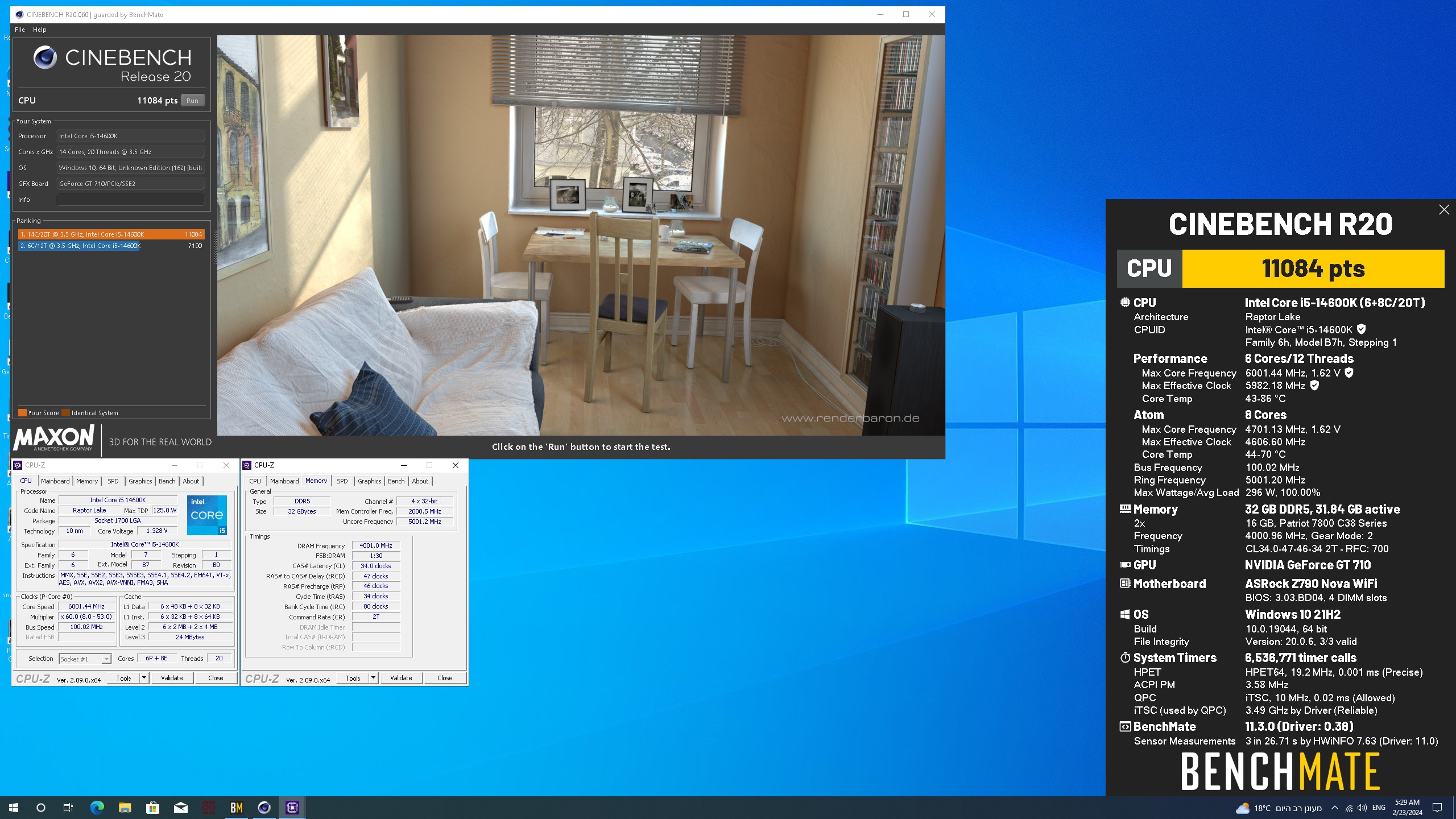Click the Intel Core i5 badge in CPU-Z

[207, 515]
